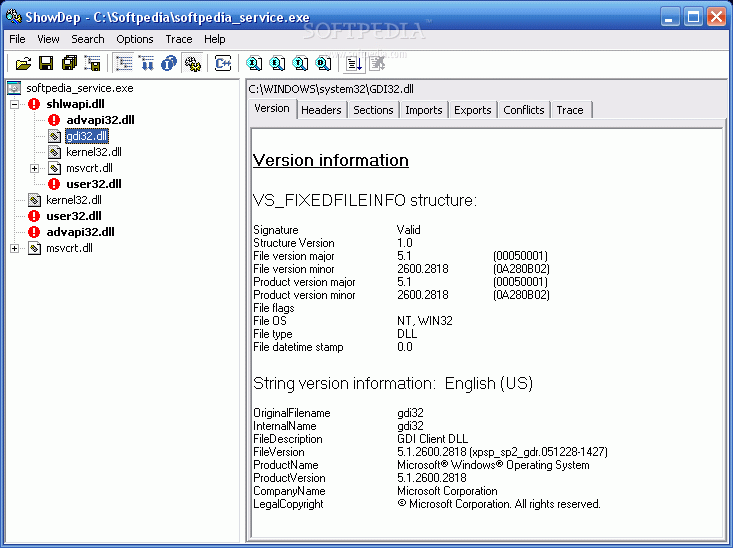The width and height of the screenshot is (733, 548).
Task: Click the magnifier icon labeled D
Action: point(323,63)
